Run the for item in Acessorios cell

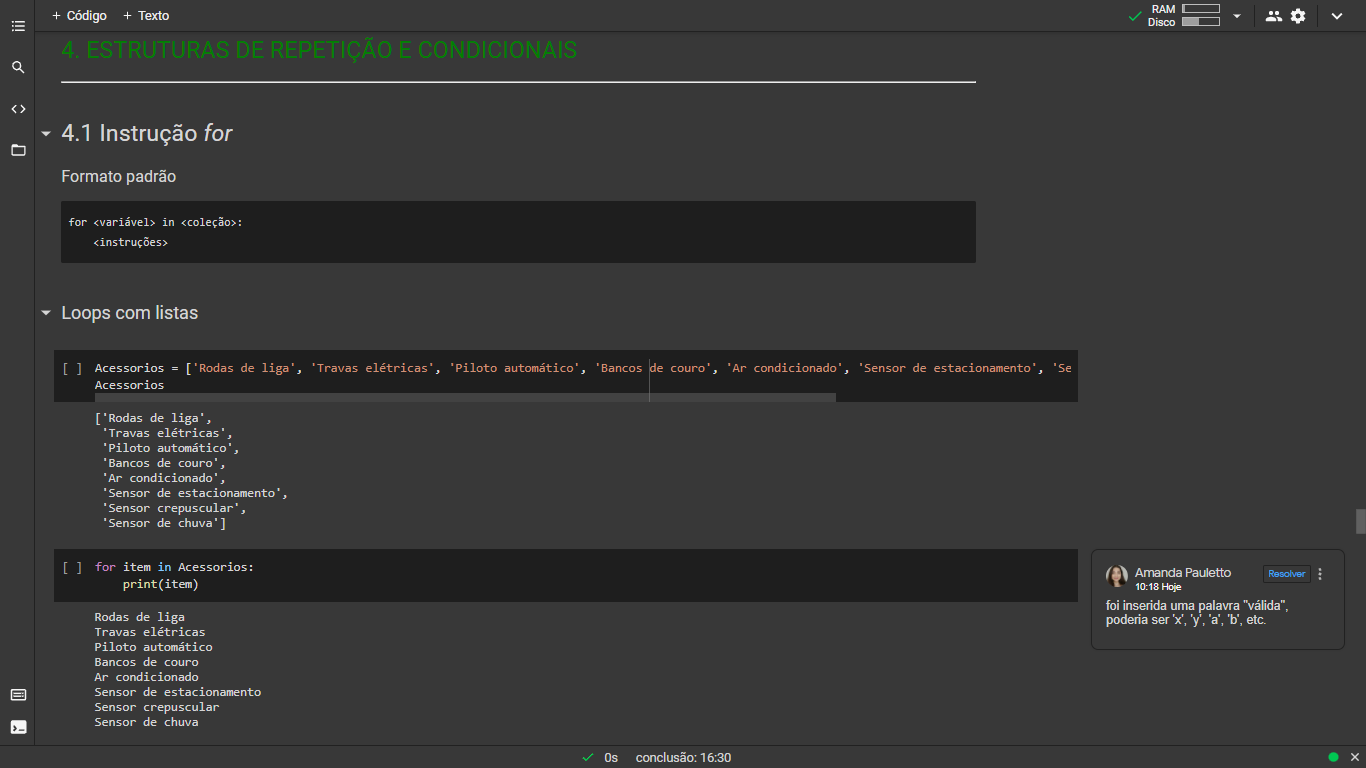(72, 567)
